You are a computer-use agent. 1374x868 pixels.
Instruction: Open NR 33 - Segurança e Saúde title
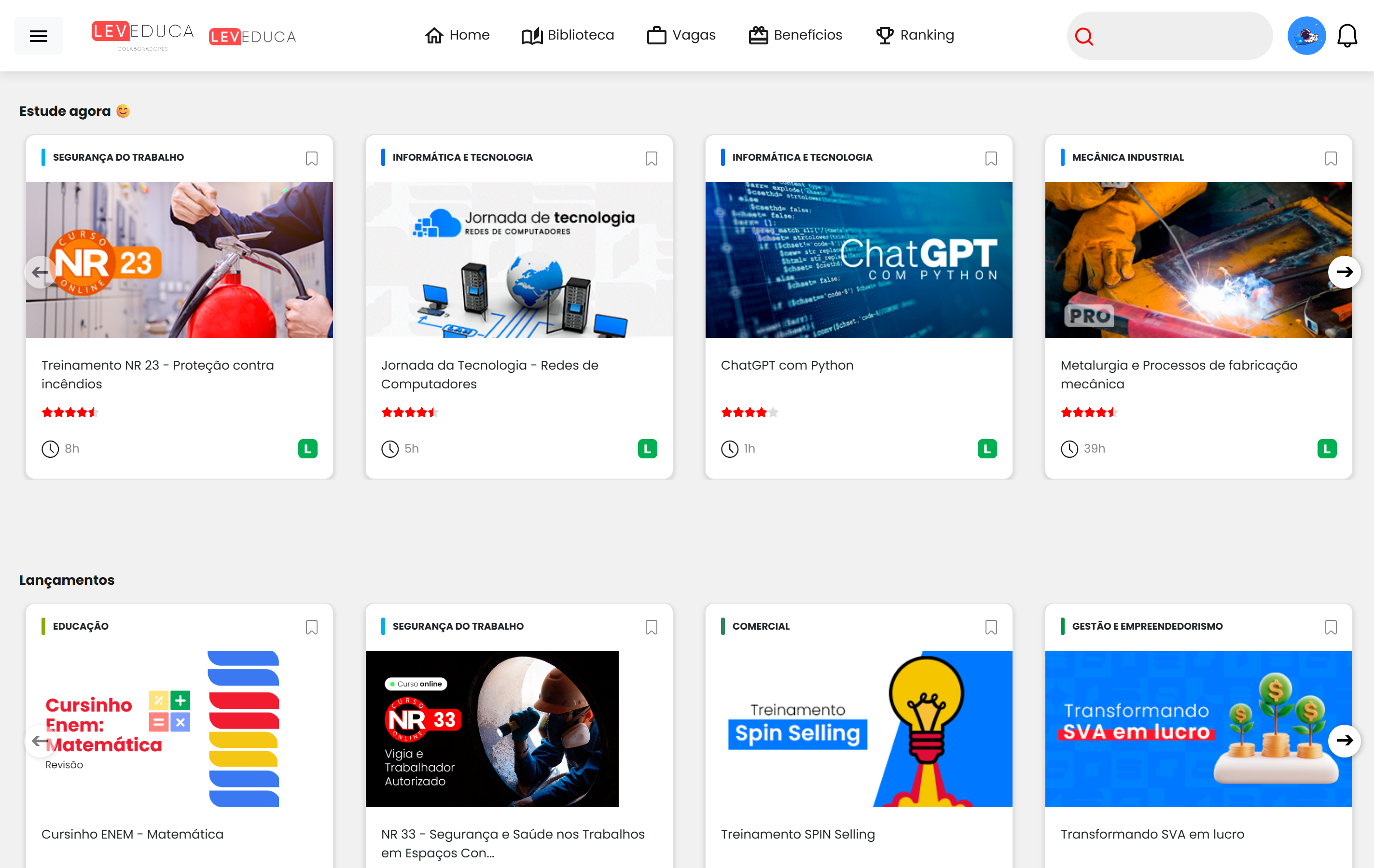tap(513, 843)
